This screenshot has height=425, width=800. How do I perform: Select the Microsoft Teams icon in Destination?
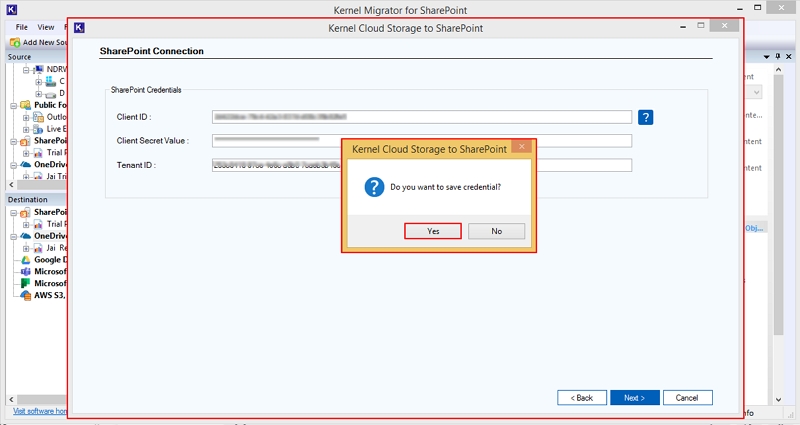coord(26,271)
